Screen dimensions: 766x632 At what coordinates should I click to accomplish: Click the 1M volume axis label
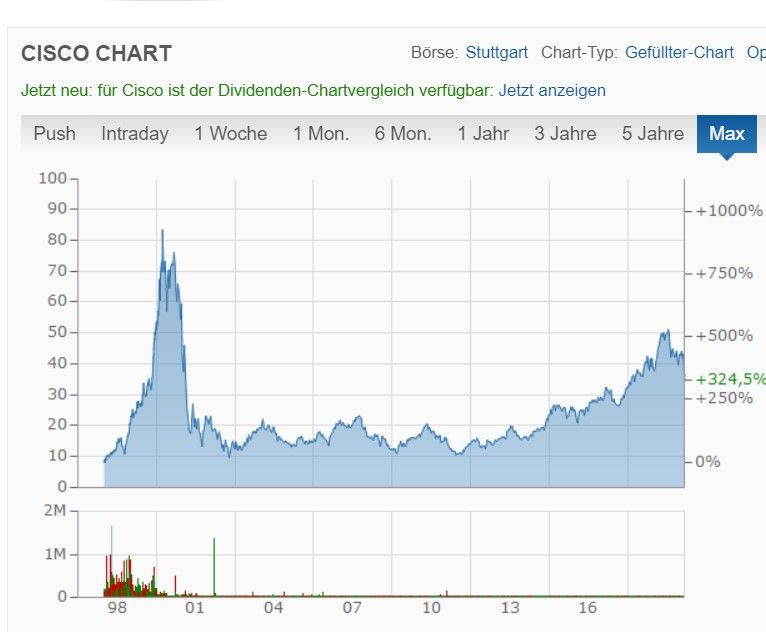click(x=55, y=554)
